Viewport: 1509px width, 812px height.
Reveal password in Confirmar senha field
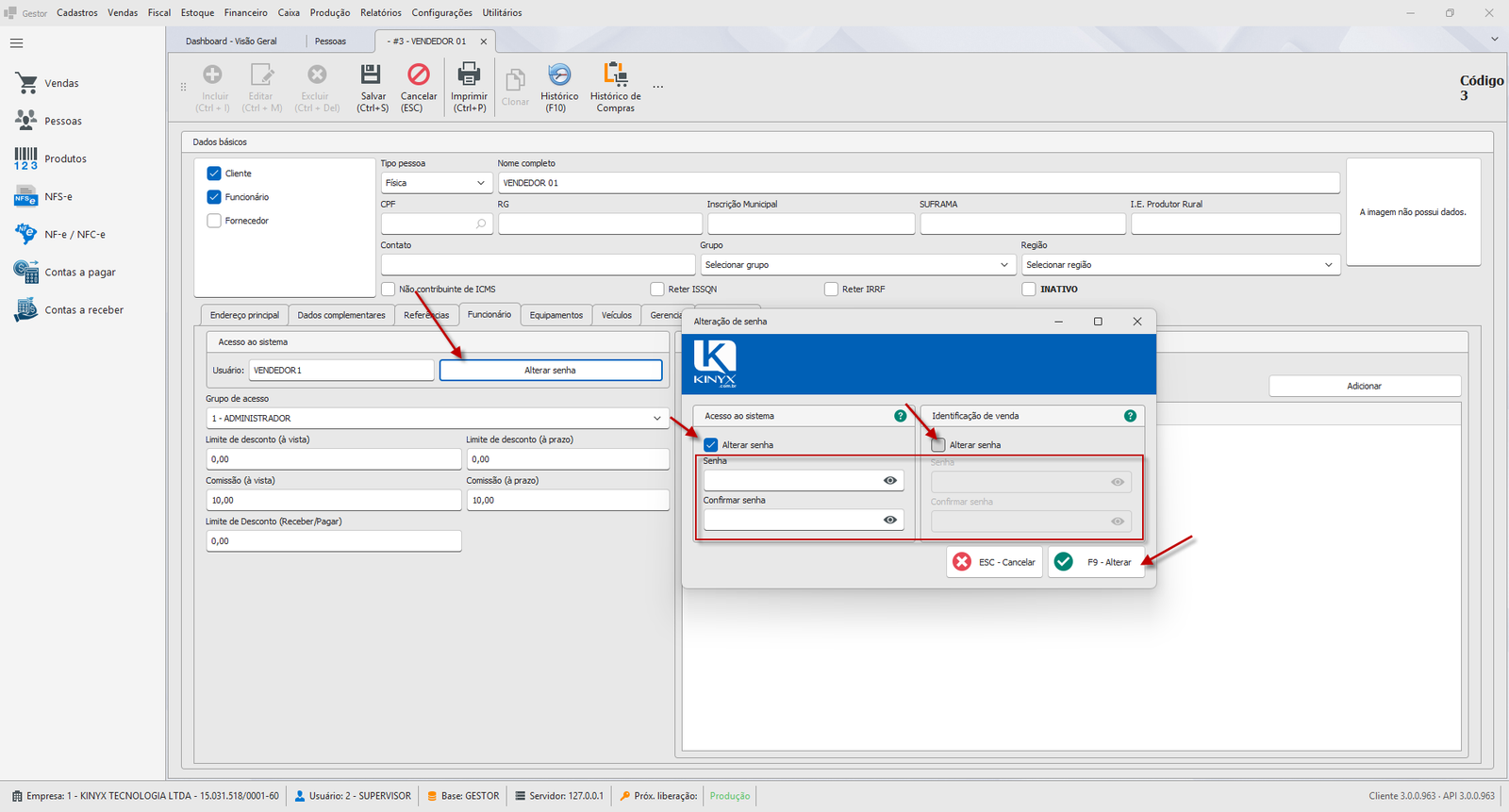tap(889, 520)
